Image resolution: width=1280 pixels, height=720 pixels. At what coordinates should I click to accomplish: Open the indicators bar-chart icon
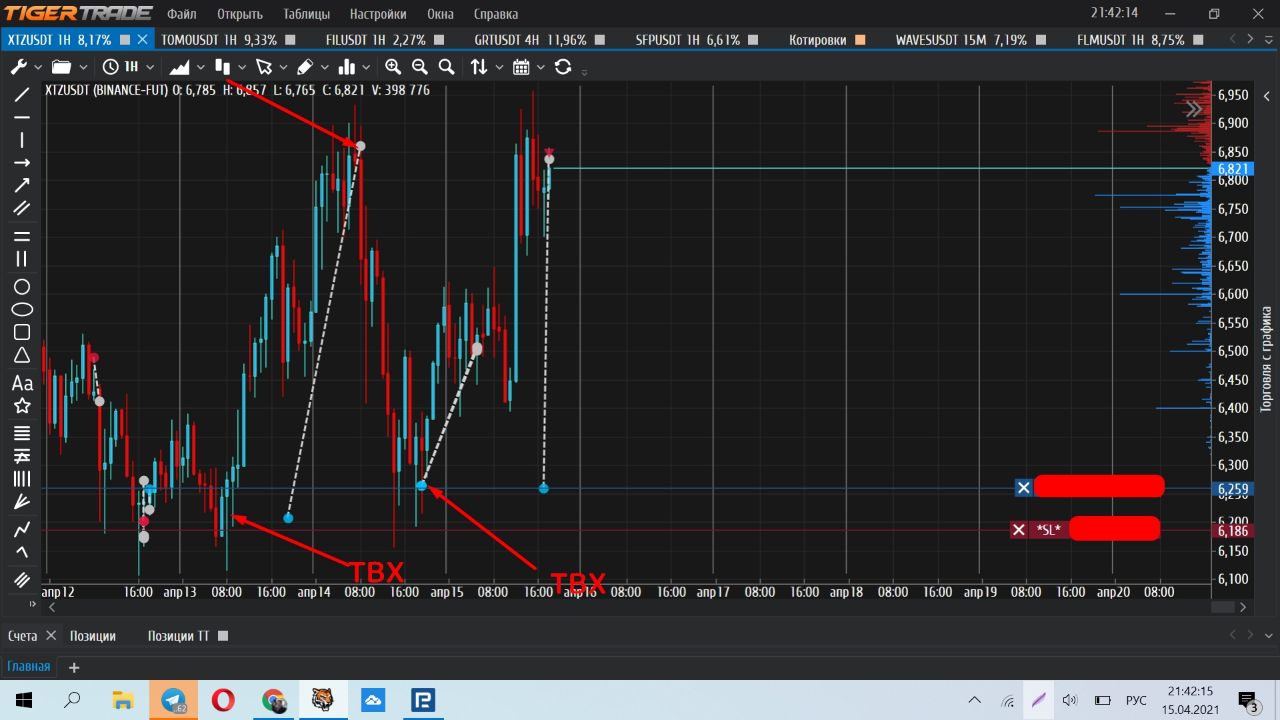(x=347, y=67)
